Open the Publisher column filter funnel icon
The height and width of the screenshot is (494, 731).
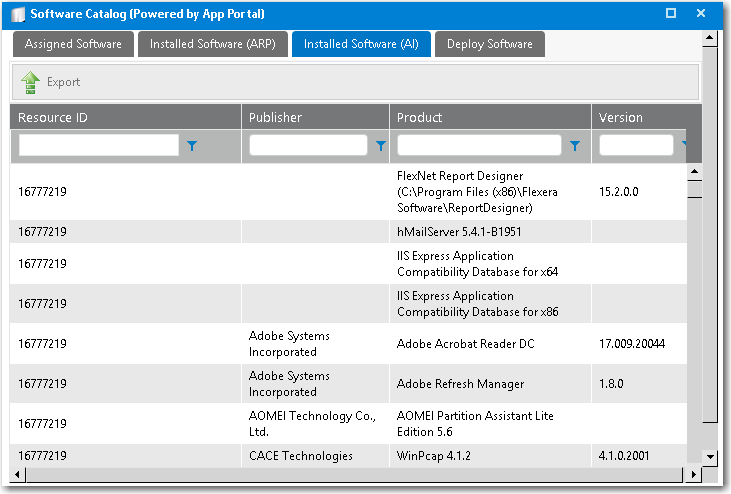(x=380, y=146)
